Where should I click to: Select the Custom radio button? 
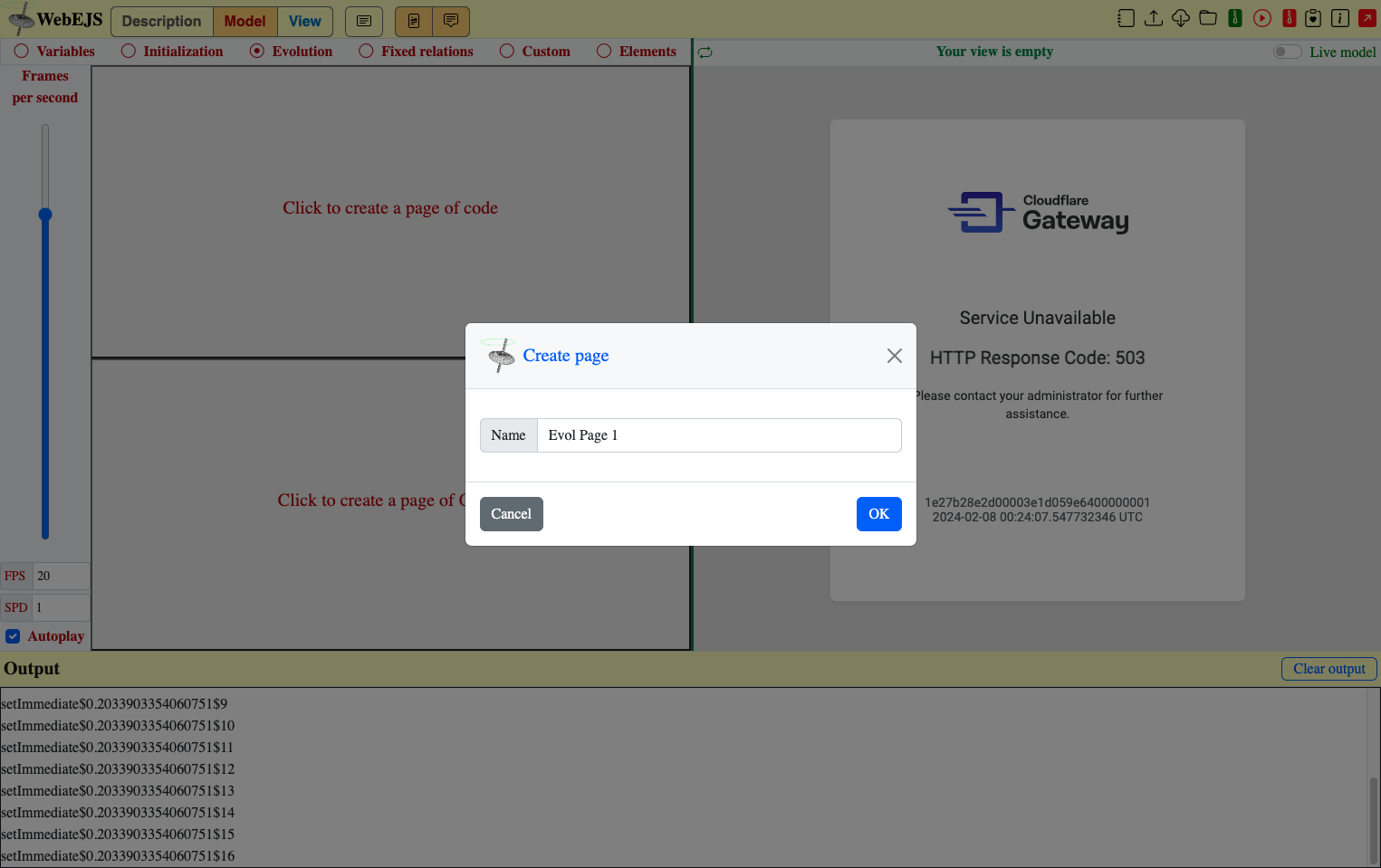click(507, 52)
